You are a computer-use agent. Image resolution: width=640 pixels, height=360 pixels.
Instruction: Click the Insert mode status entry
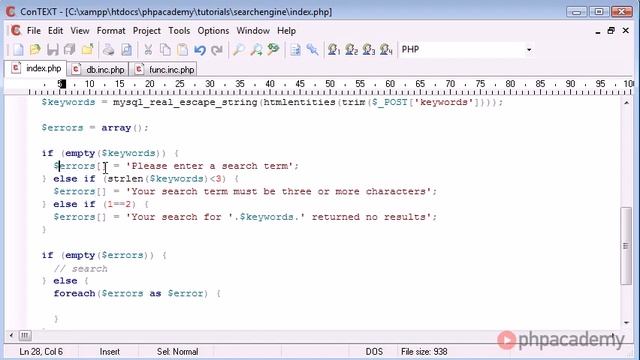click(x=109, y=351)
